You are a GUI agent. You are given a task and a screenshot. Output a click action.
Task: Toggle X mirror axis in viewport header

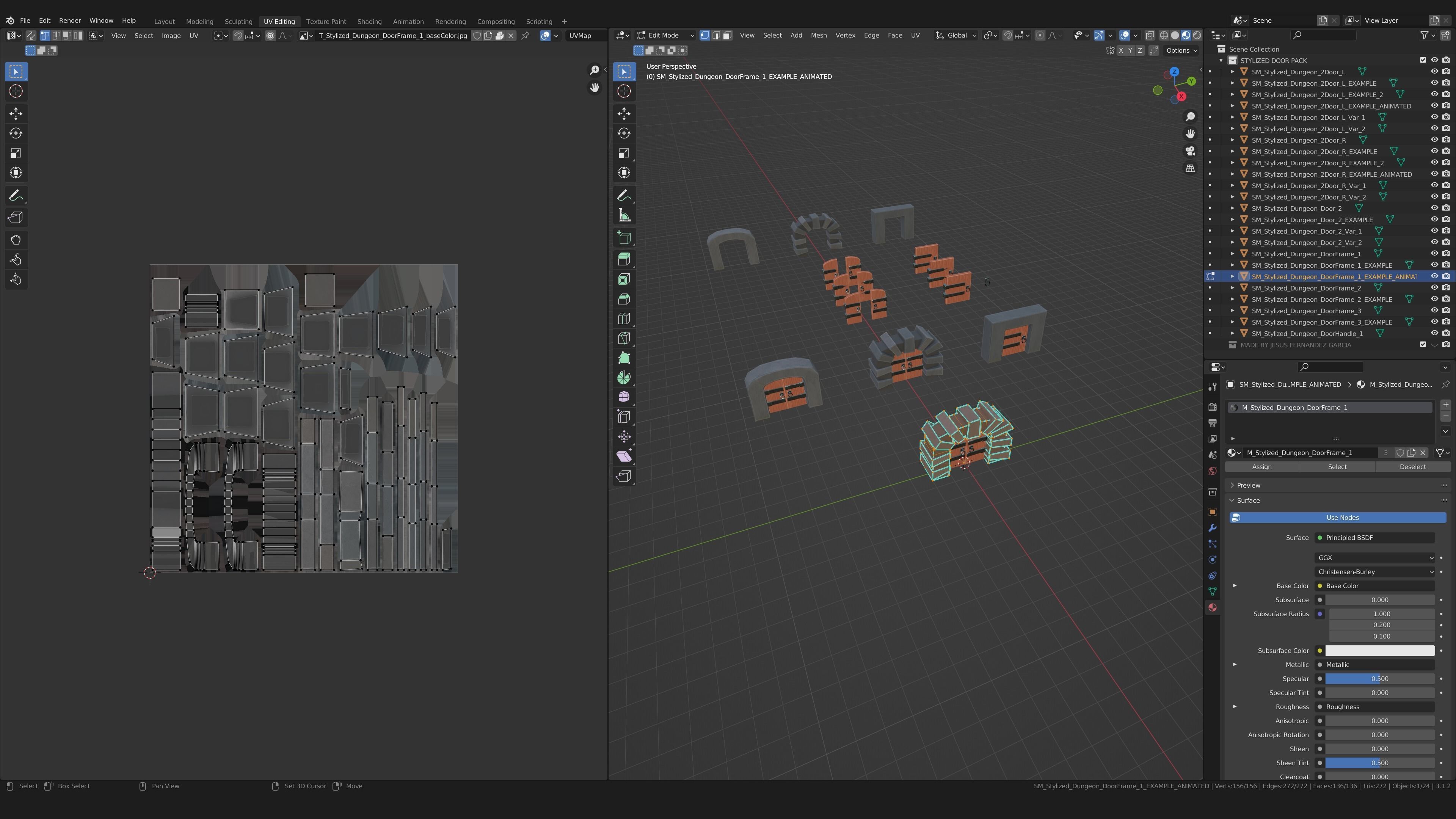pyautogui.click(x=1120, y=50)
